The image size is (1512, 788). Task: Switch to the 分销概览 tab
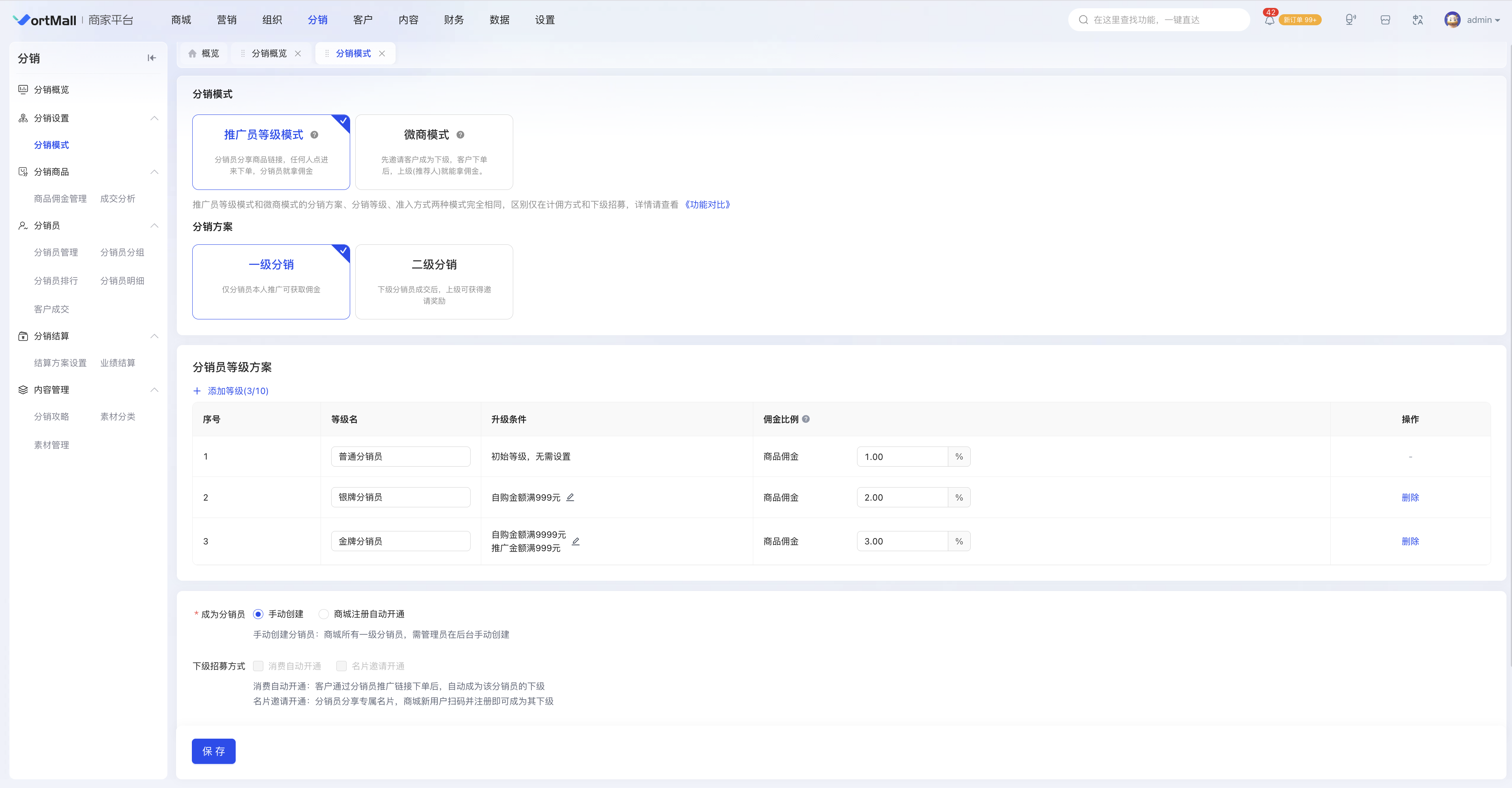269,53
